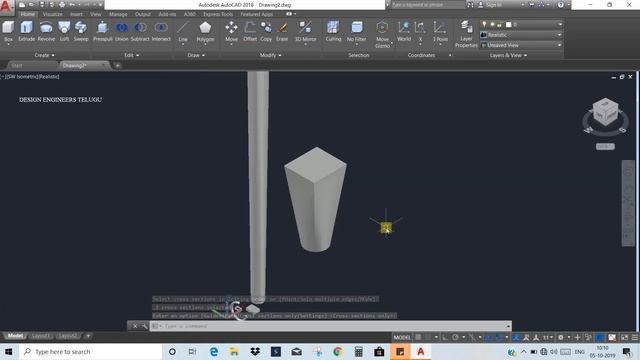
Task: Open the Home ribbon tab
Action: tap(27, 14)
